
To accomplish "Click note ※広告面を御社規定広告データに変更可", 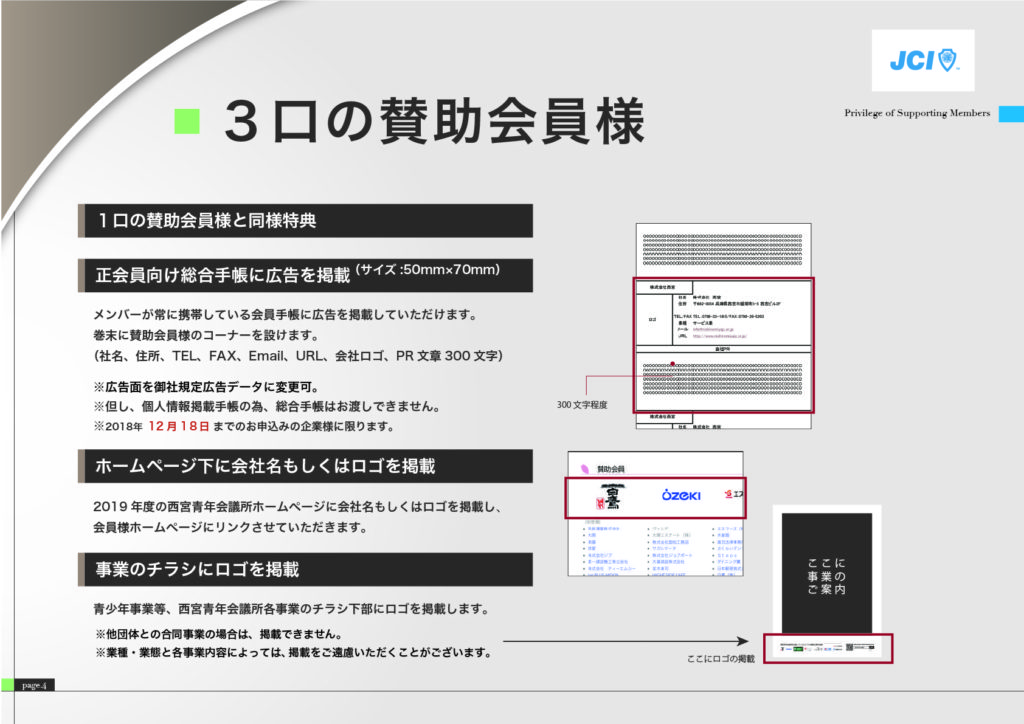I will pos(206,386).
